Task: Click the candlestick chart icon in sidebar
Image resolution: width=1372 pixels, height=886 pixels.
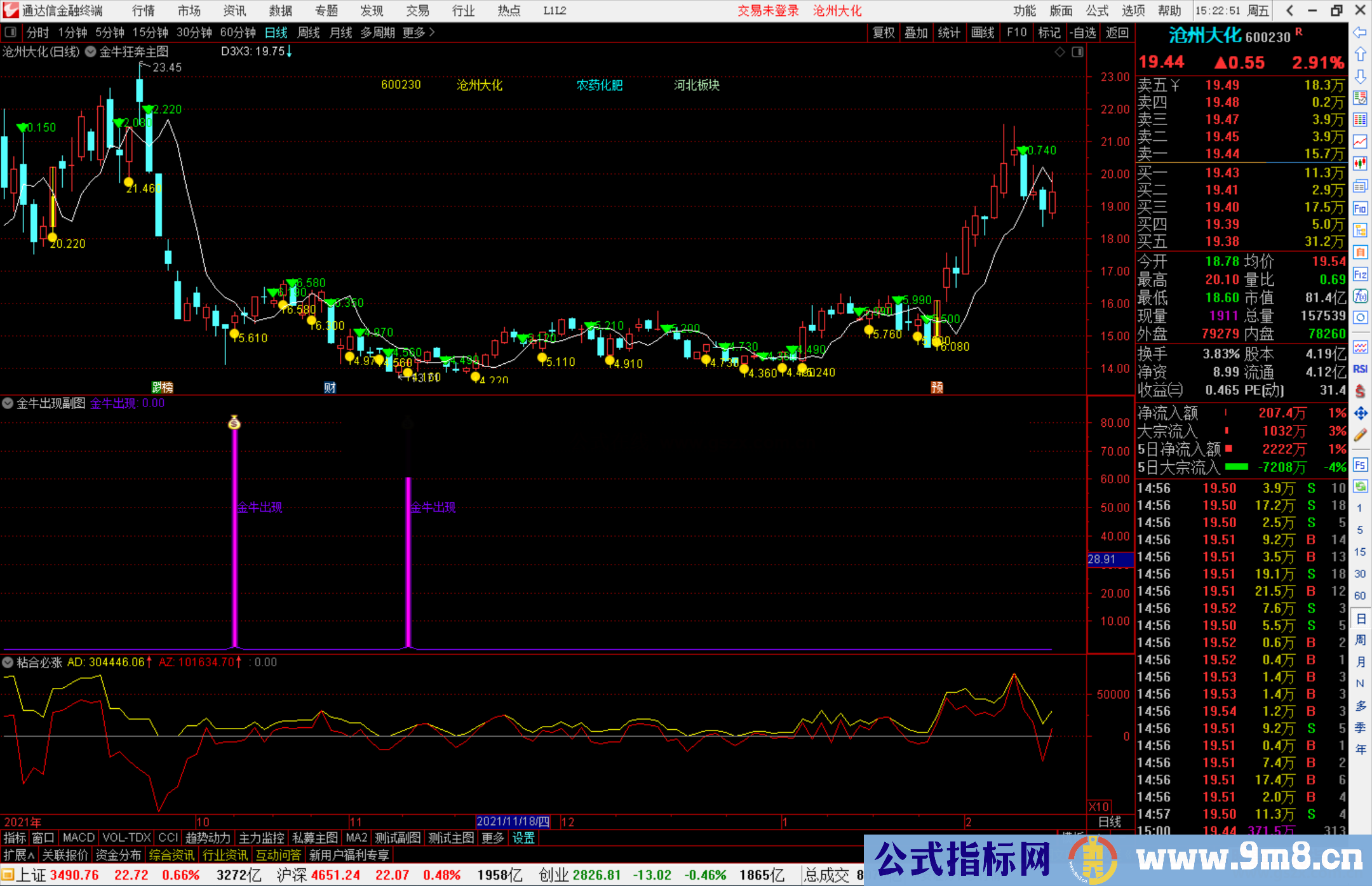Action: 1360,164
